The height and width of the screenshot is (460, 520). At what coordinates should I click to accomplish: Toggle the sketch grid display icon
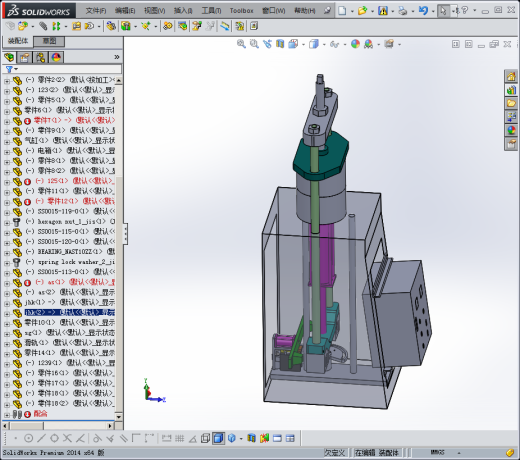179,438
